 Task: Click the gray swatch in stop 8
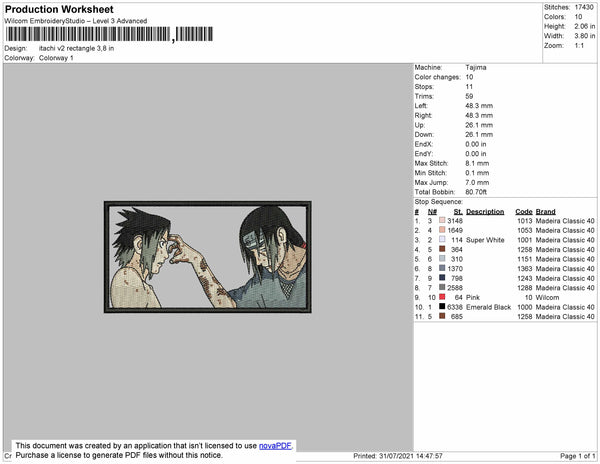pyautogui.click(x=442, y=287)
